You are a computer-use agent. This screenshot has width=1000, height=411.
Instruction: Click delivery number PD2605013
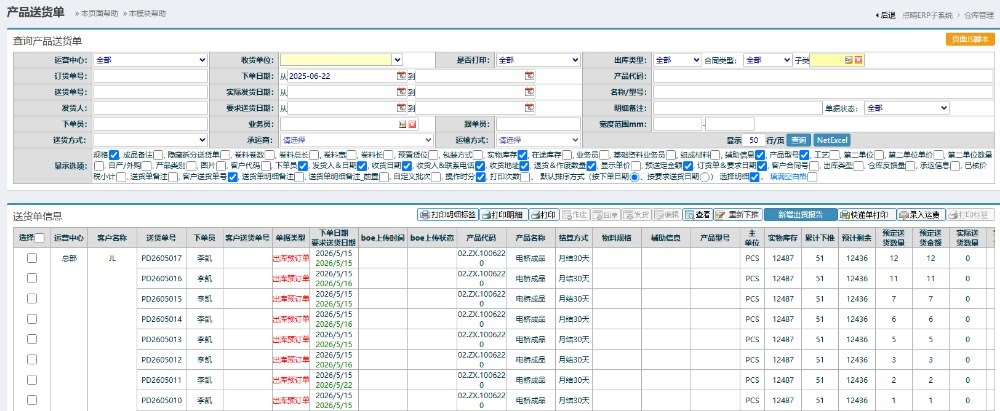(161, 339)
